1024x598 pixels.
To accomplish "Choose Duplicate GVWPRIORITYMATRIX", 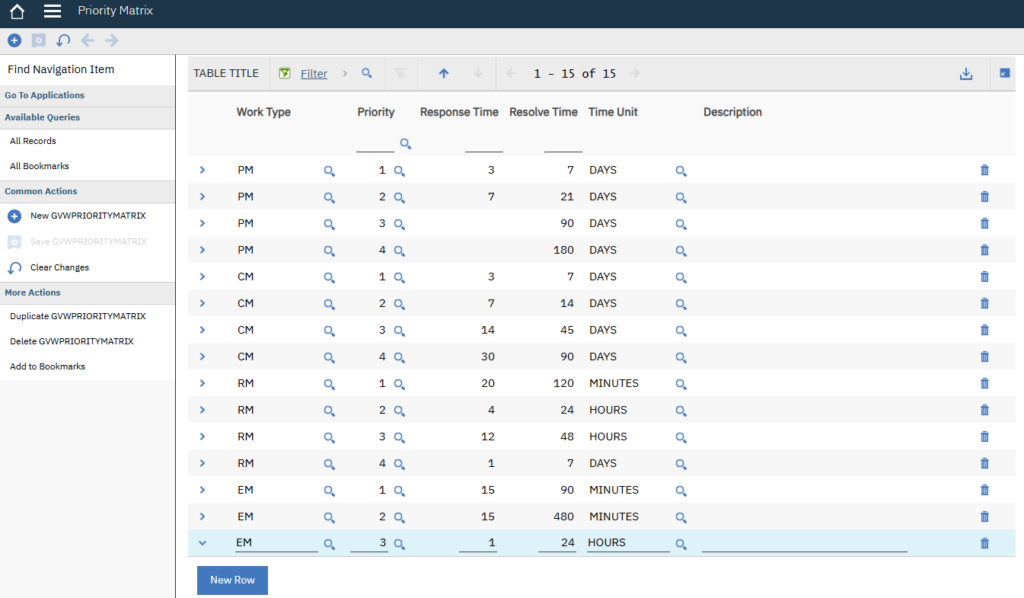I will (x=78, y=316).
